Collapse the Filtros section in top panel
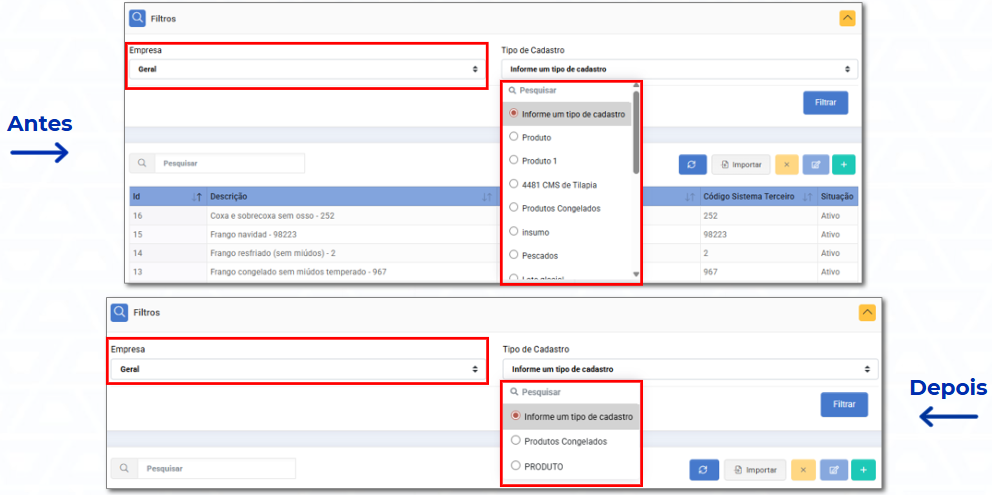The image size is (992, 495). point(847,17)
